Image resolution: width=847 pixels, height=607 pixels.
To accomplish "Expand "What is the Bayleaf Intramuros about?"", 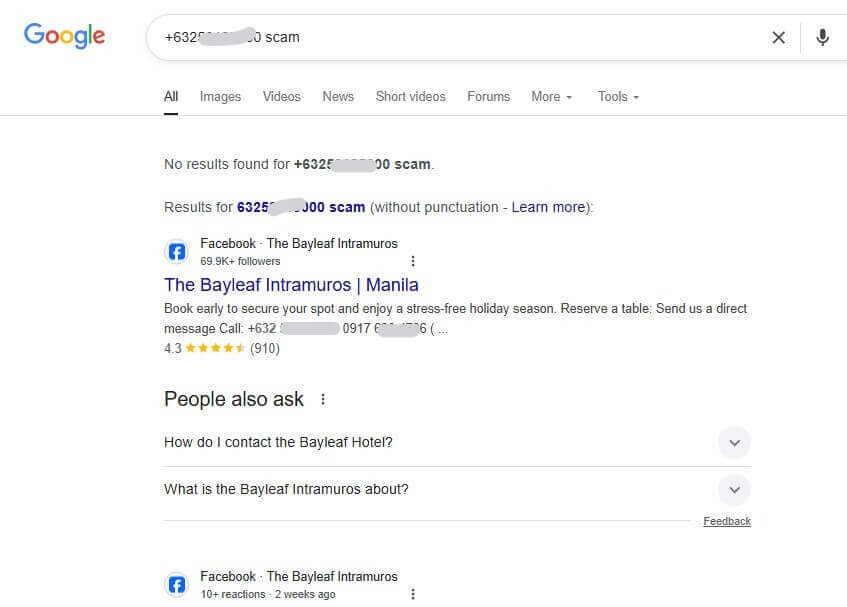I will click(734, 489).
